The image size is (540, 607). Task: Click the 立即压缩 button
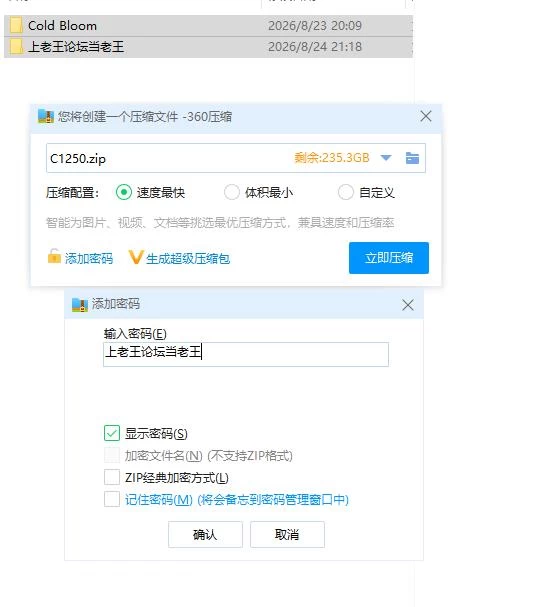(389, 258)
